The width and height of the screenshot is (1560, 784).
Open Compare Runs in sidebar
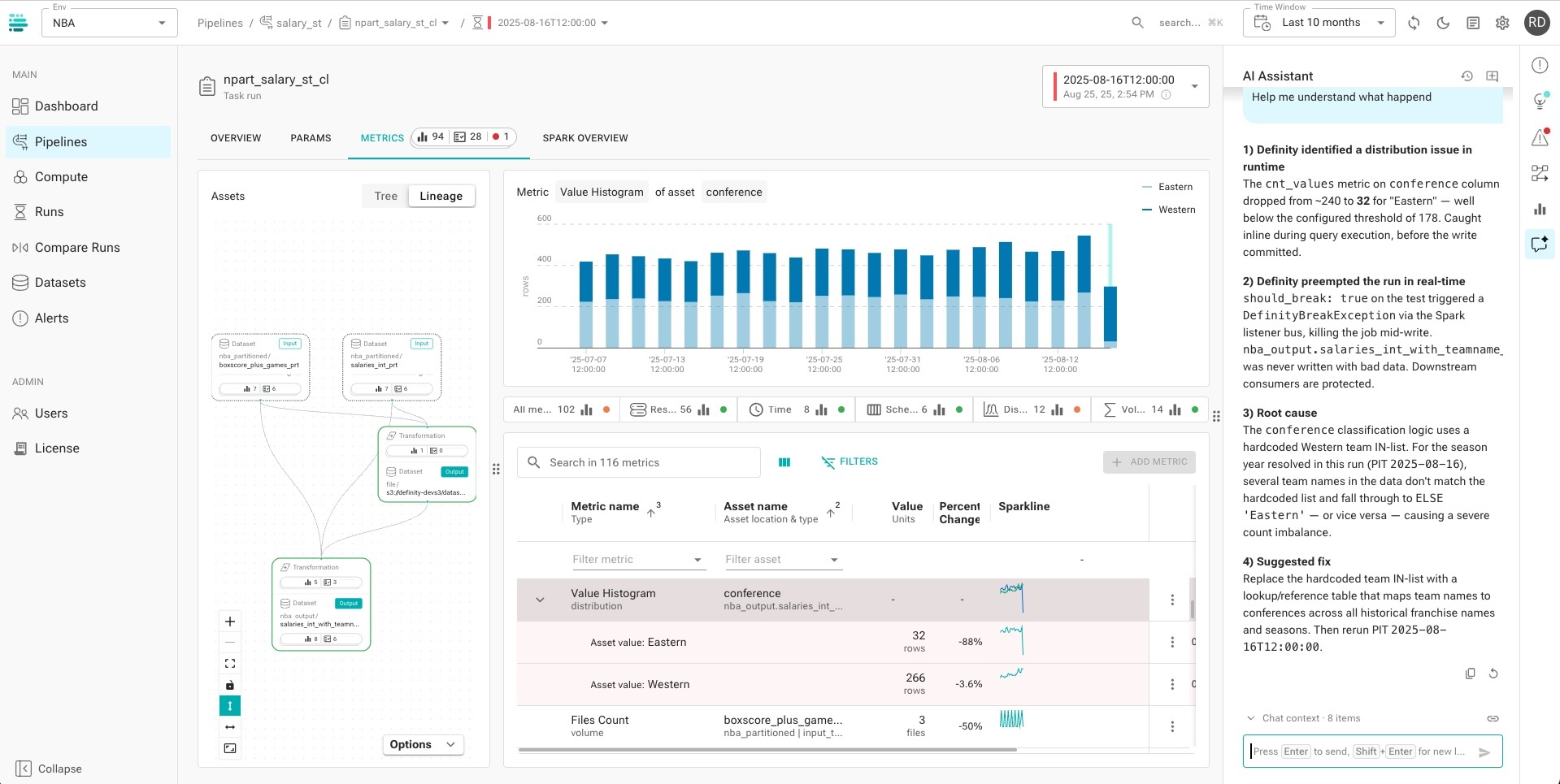tap(88, 248)
